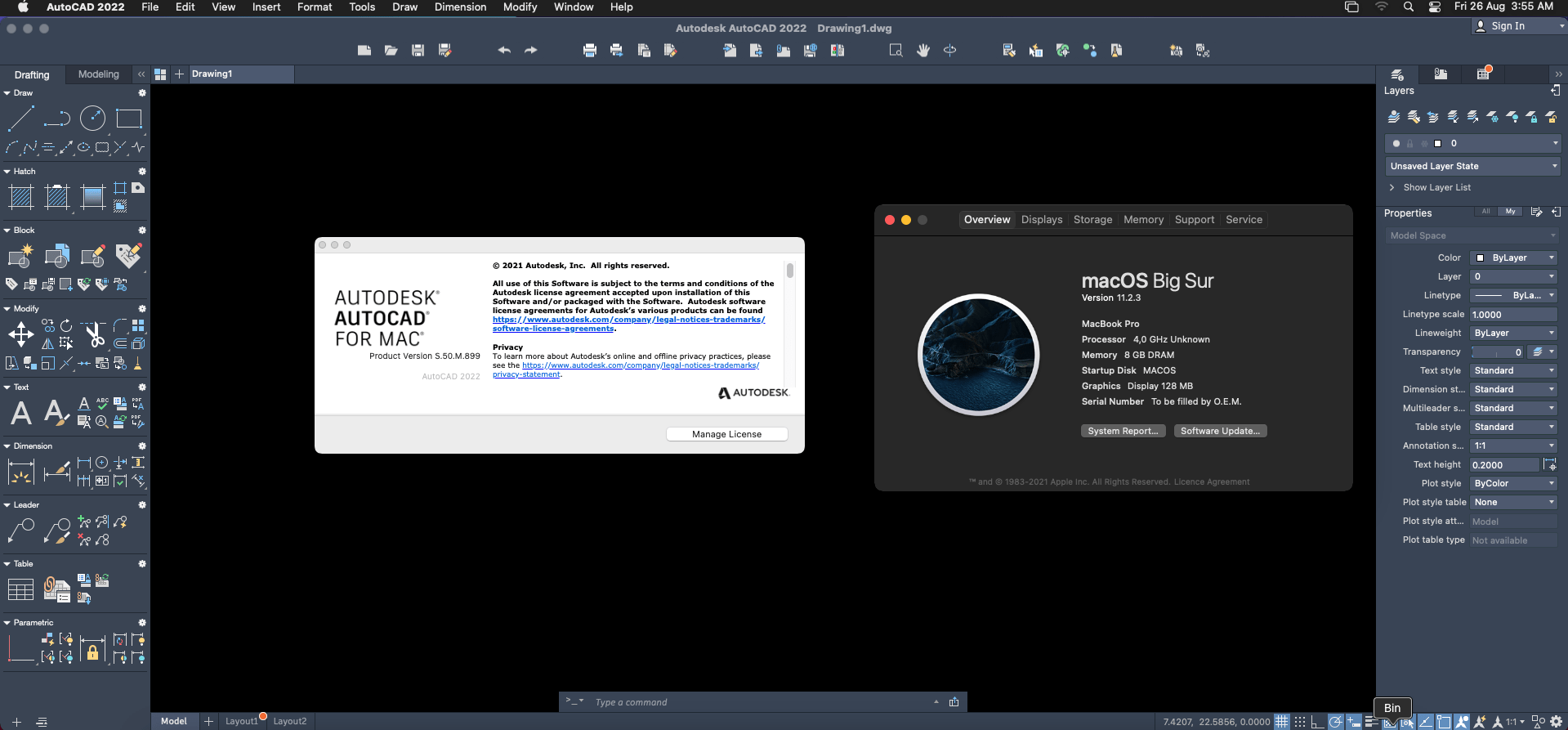
Task: Click the Zoom window toolbar icon
Action: click(896, 51)
